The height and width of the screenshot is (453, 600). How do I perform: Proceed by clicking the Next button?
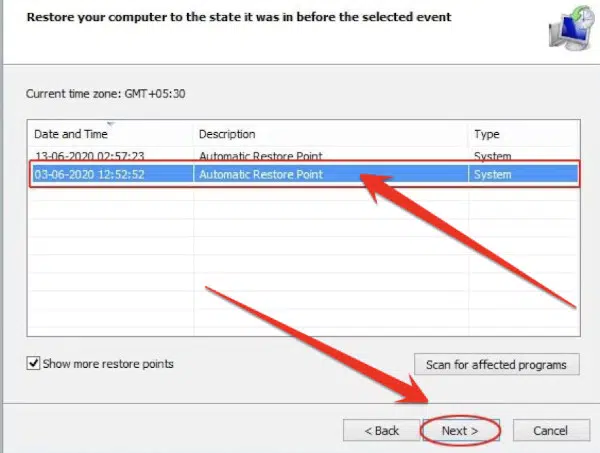tap(460, 430)
